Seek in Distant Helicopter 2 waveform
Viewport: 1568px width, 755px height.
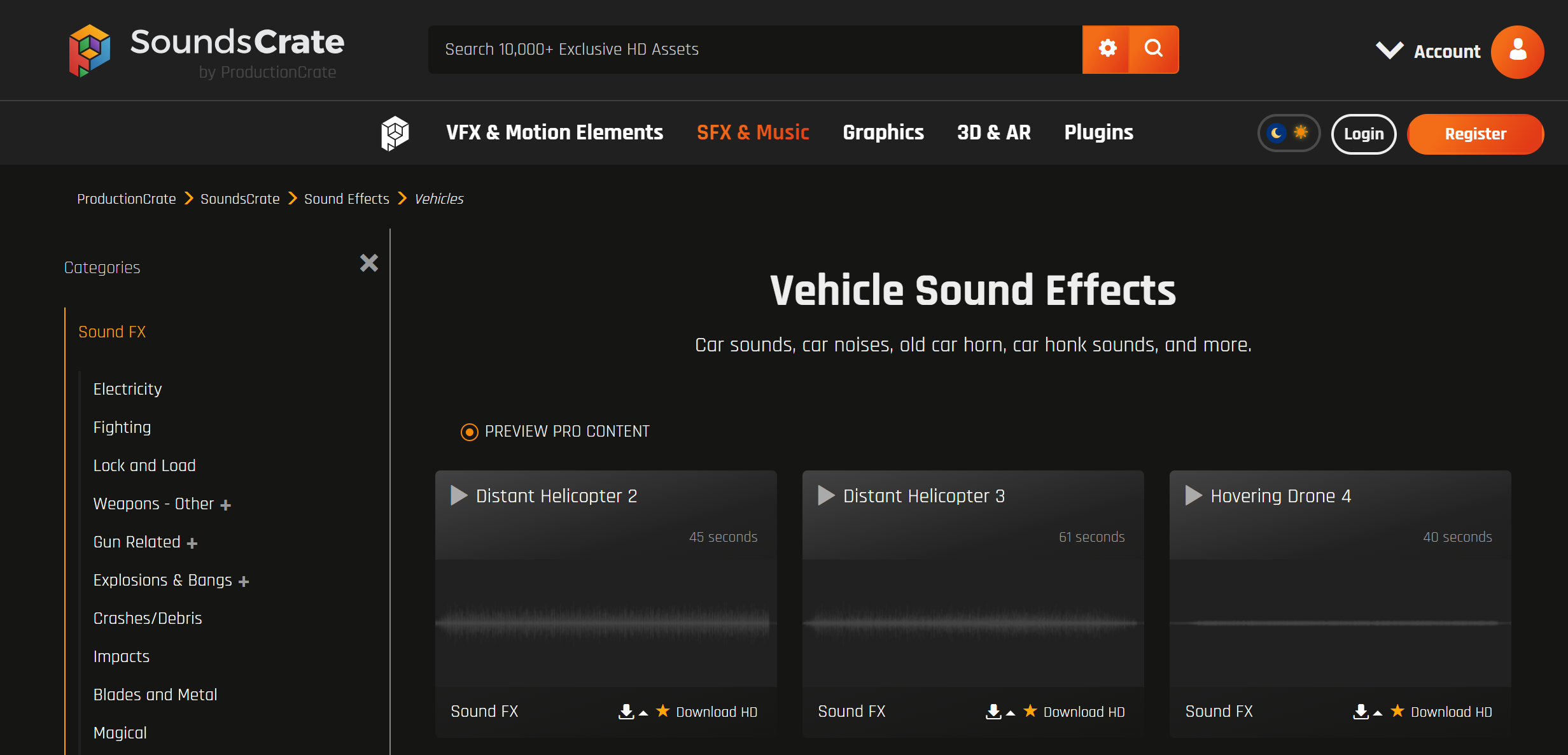[x=606, y=623]
